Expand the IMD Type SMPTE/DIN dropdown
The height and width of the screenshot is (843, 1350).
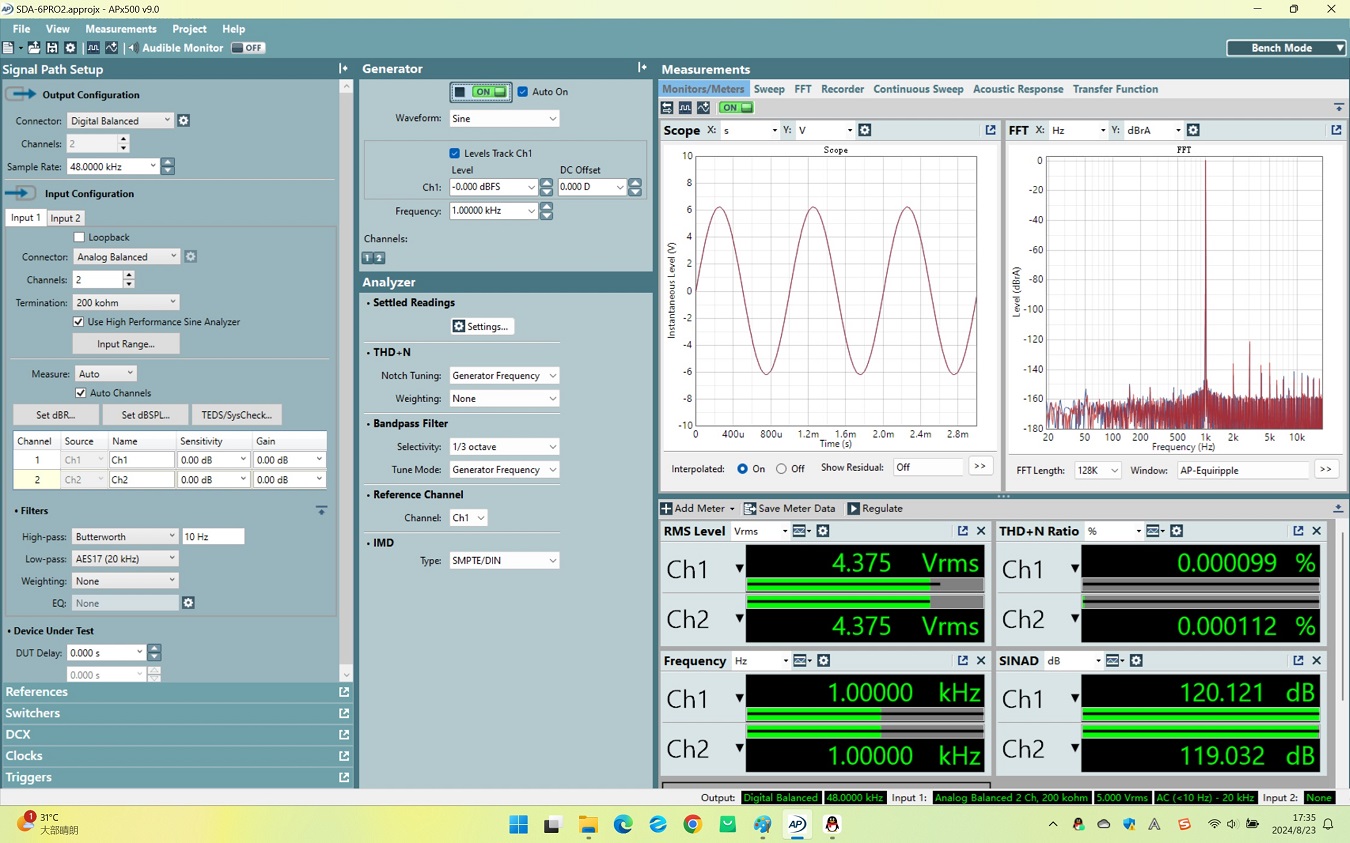pyautogui.click(x=504, y=561)
